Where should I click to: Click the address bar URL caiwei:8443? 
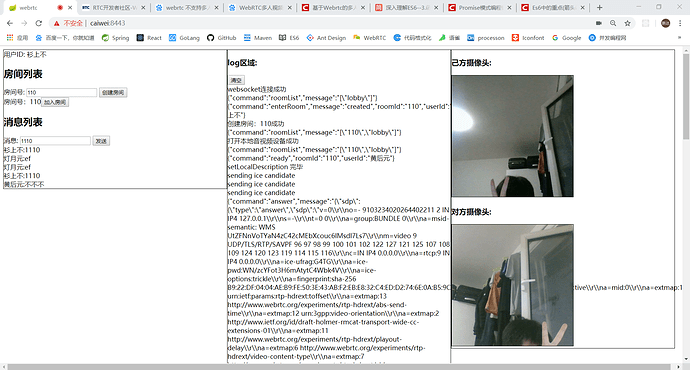point(107,23)
